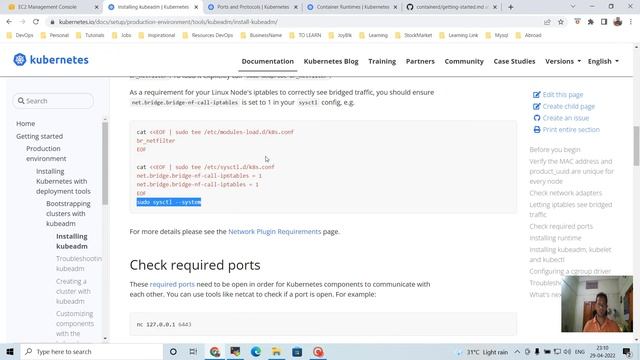The width and height of the screenshot is (640, 360).
Task: Jump to Check required ports in contents
Action: pos(561,226)
